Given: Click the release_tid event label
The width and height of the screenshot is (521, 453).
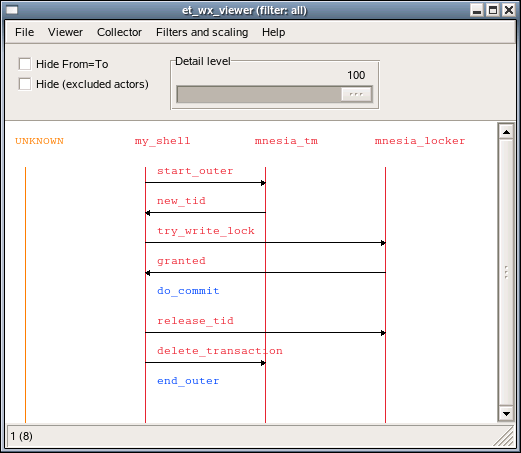Looking at the screenshot, I should pyautogui.click(x=195, y=321).
